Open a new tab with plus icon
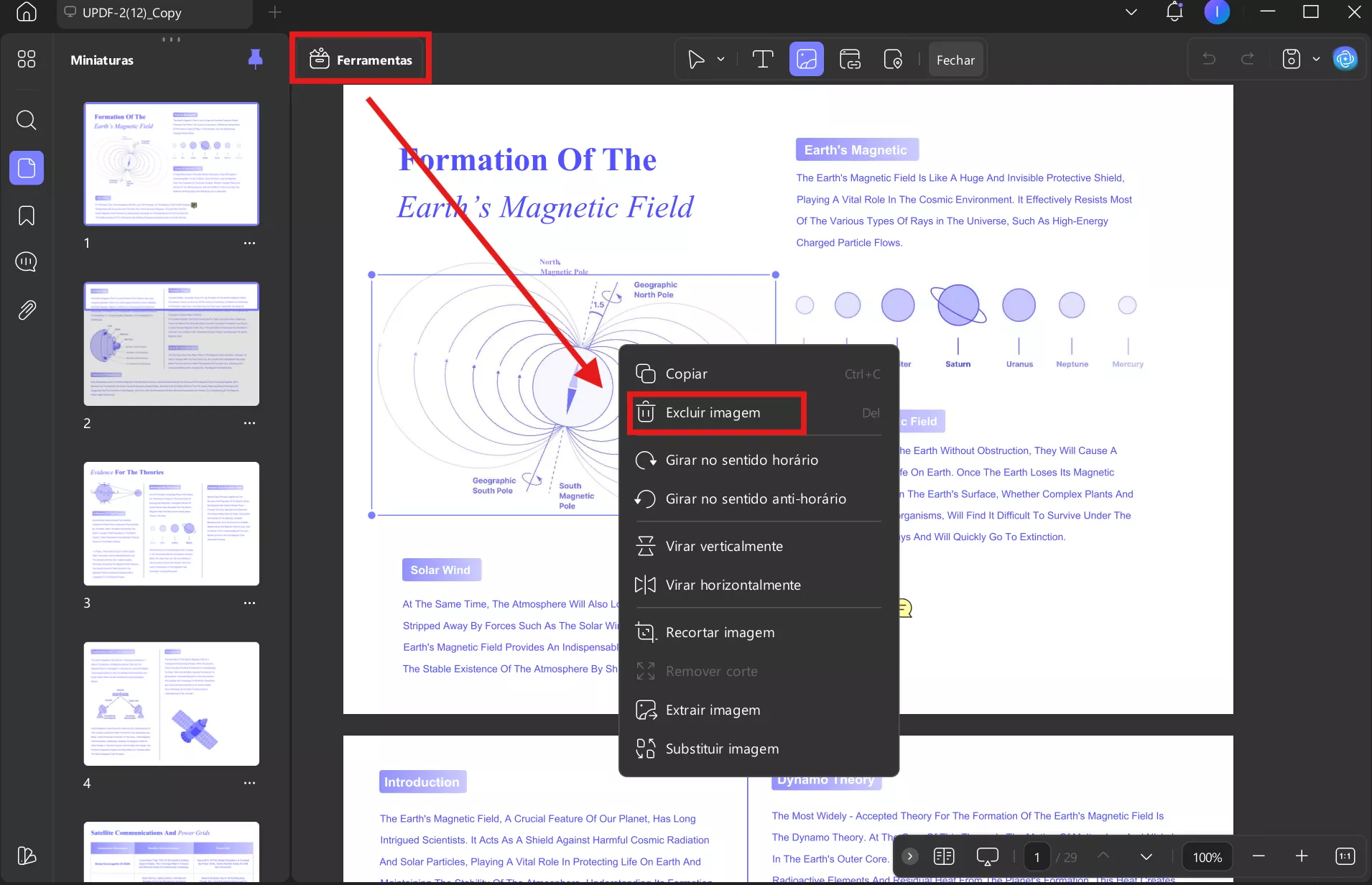 click(x=275, y=12)
